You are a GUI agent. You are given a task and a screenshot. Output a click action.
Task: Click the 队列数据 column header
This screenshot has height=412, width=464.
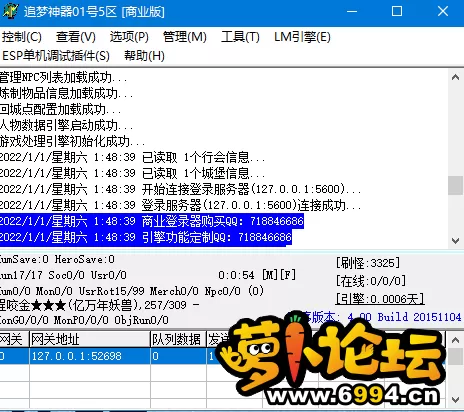178,339
